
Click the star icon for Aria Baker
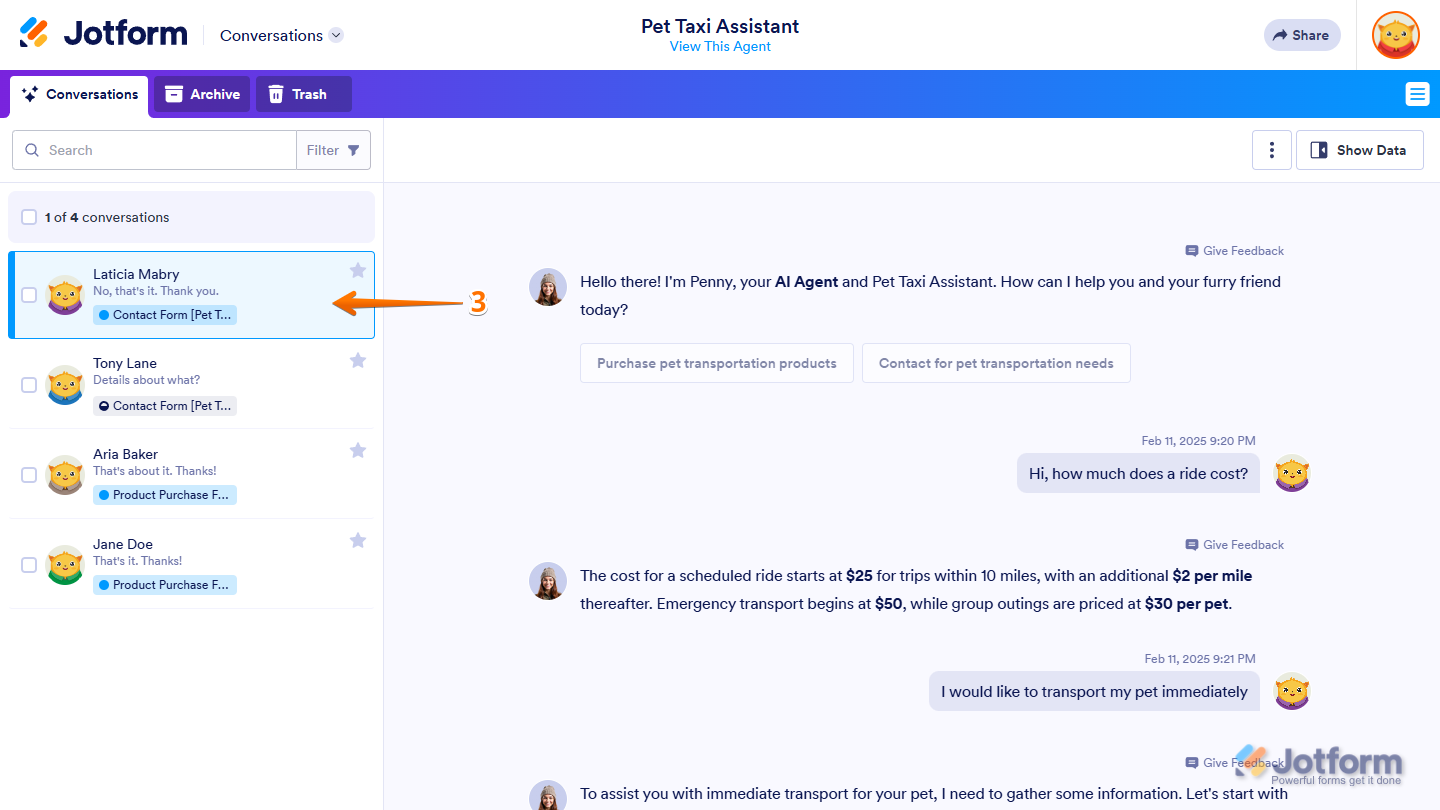(x=358, y=450)
